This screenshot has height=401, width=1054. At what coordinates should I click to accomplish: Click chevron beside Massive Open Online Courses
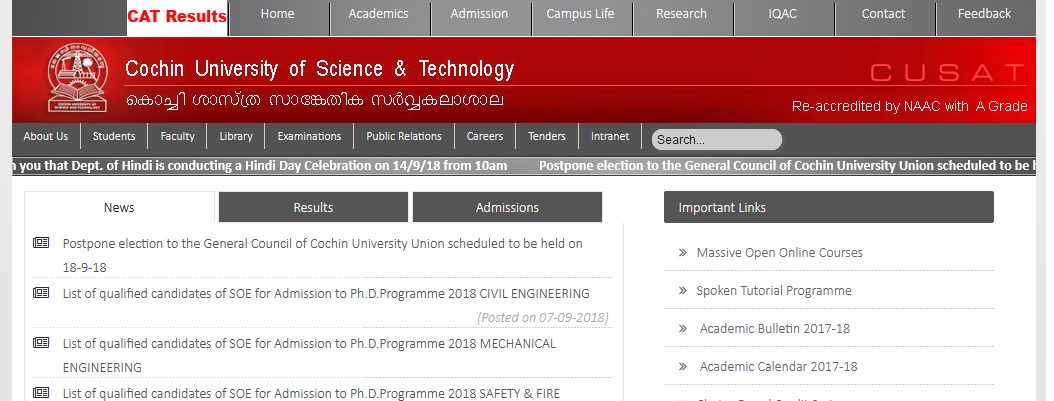tap(683, 253)
